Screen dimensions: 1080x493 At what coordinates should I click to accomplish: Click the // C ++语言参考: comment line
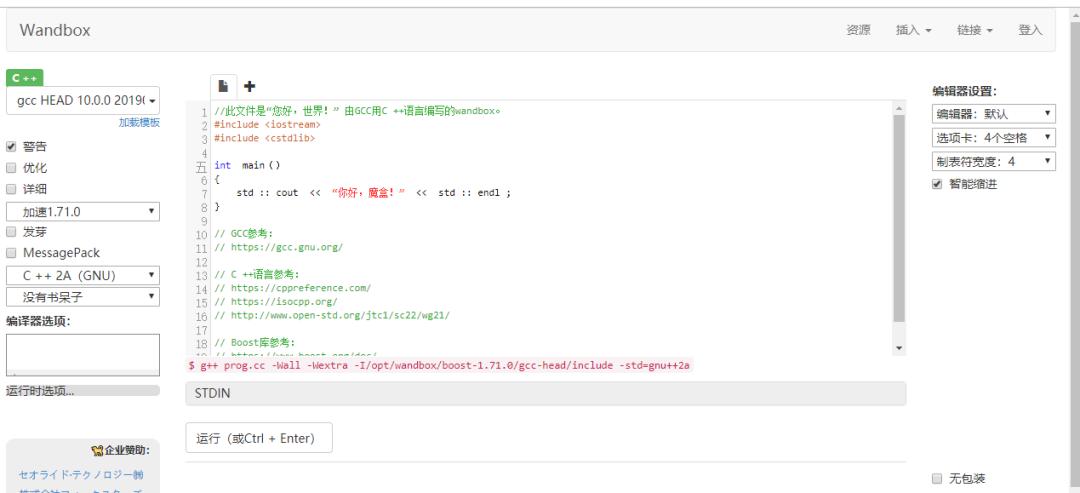pos(257,274)
